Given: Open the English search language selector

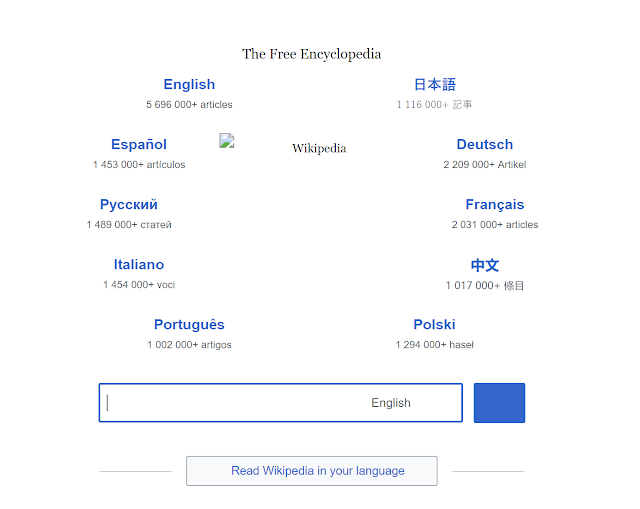Looking at the screenshot, I should point(391,403).
